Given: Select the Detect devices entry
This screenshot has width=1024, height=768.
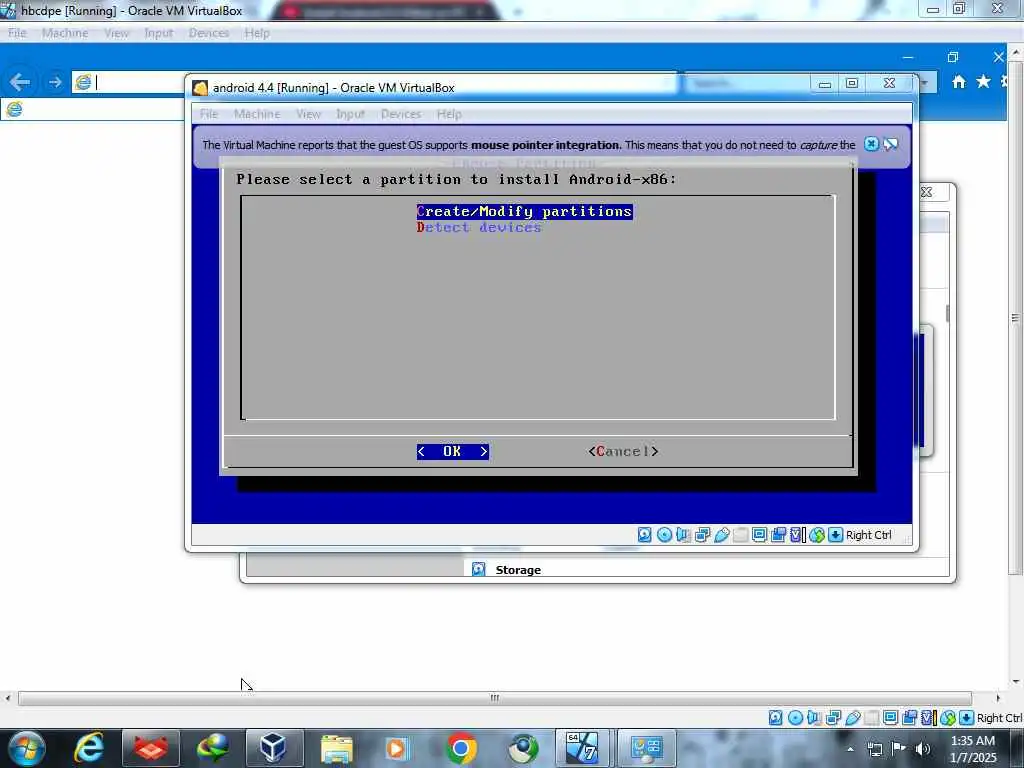Looking at the screenshot, I should (x=479, y=227).
